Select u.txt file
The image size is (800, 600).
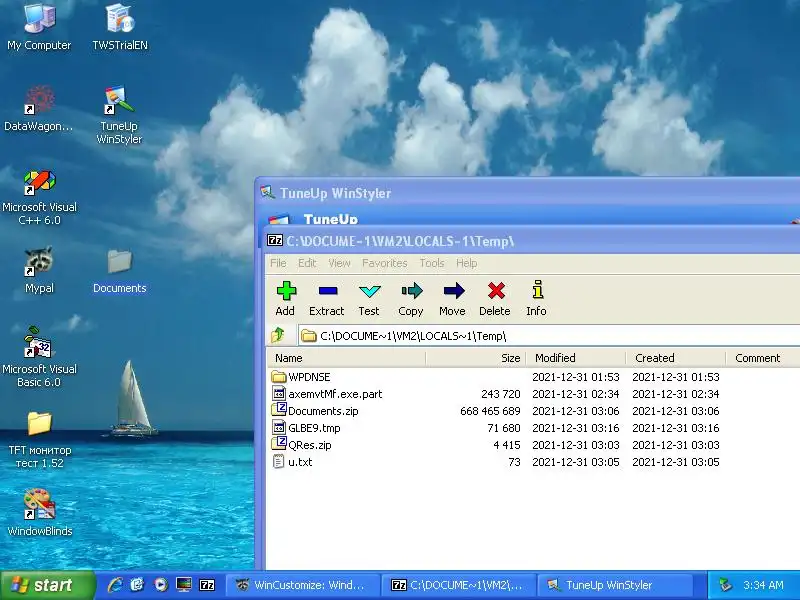coord(533,462)
